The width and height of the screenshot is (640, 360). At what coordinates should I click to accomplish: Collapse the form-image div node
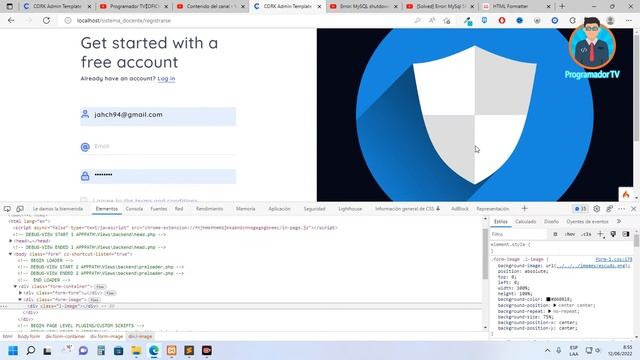point(20,300)
